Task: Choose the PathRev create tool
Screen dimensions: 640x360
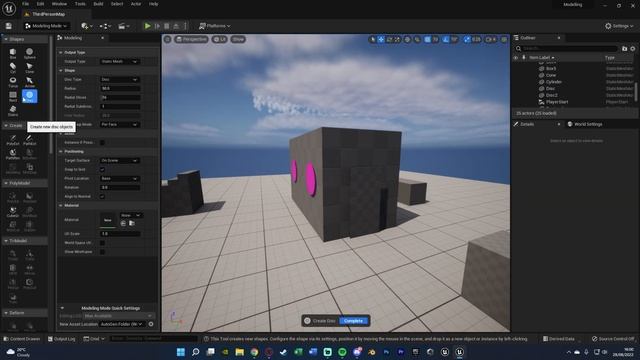Action: [13, 154]
